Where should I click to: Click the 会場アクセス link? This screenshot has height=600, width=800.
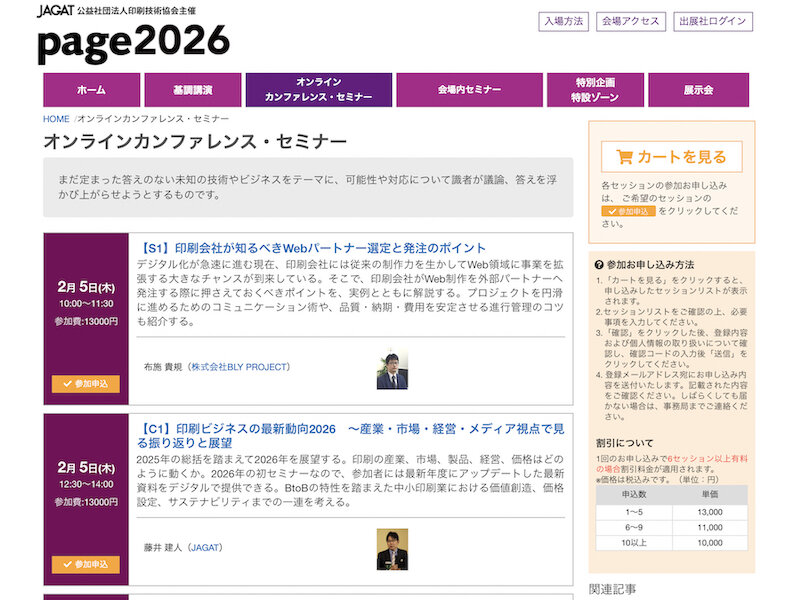[630, 21]
